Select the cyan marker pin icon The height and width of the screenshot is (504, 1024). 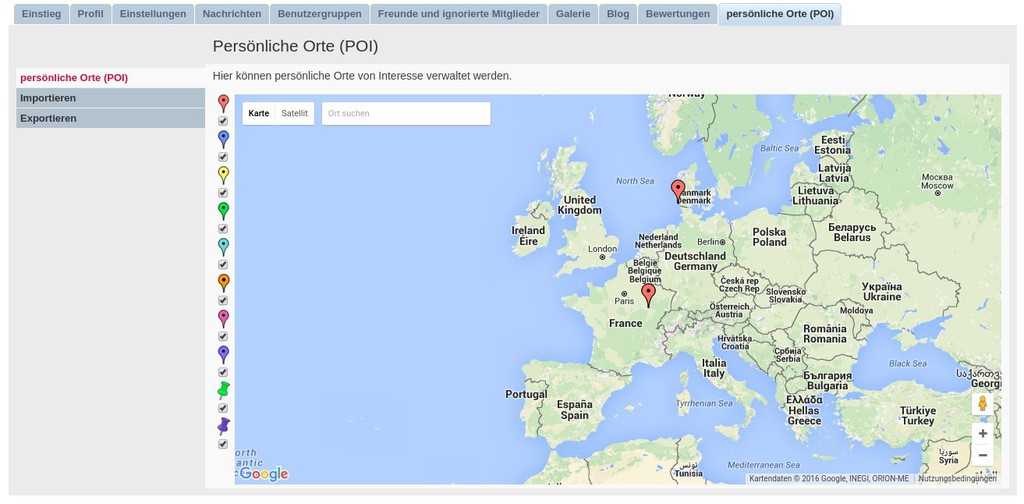click(x=223, y=247)
